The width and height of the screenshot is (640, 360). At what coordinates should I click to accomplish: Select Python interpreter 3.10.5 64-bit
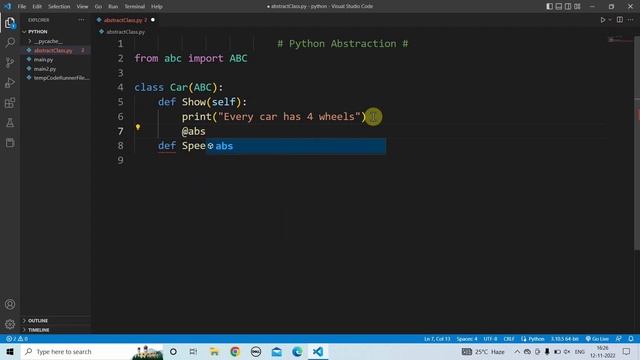[564, 339]
